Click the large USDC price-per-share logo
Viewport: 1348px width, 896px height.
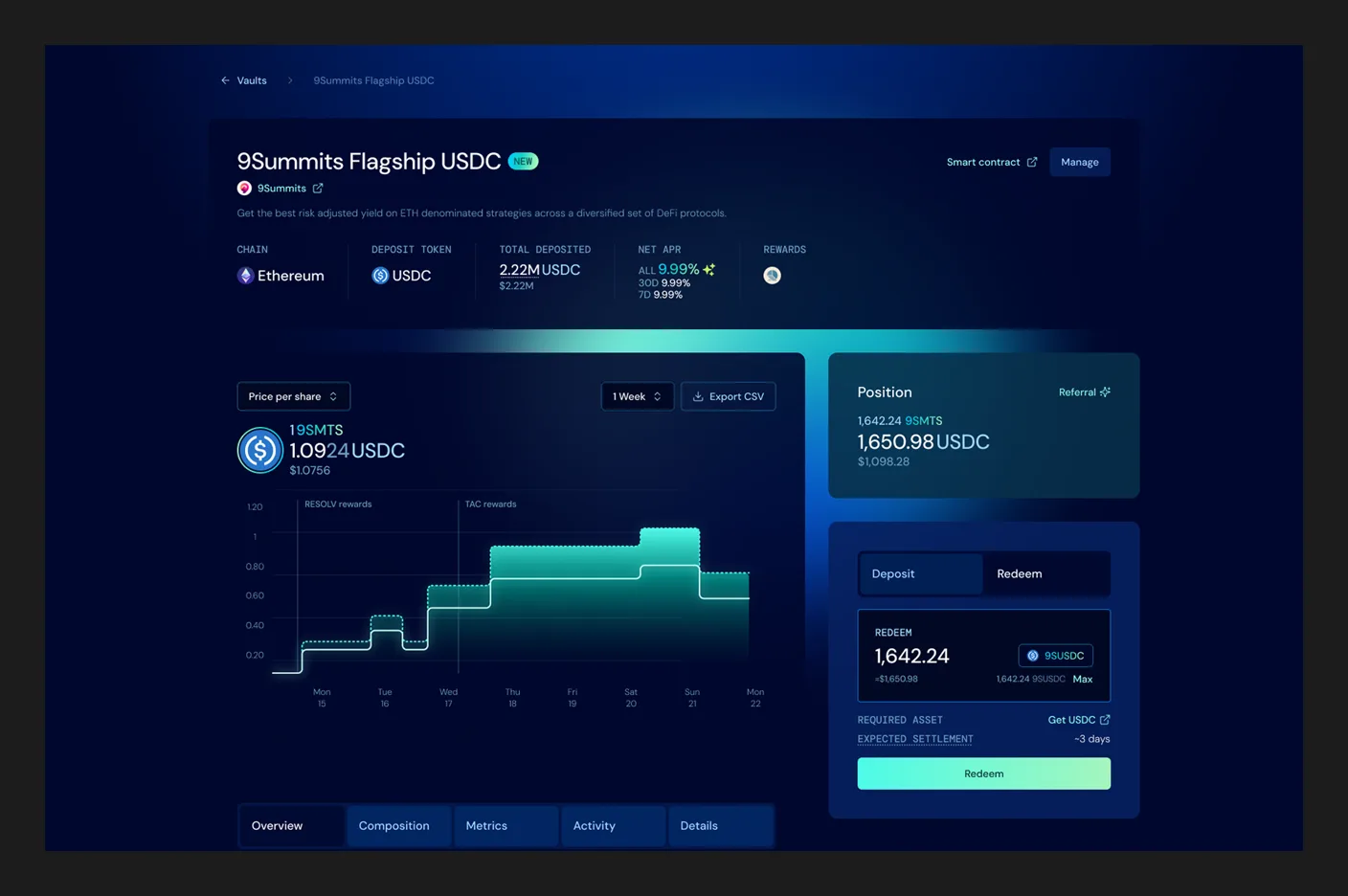point(259,450)
